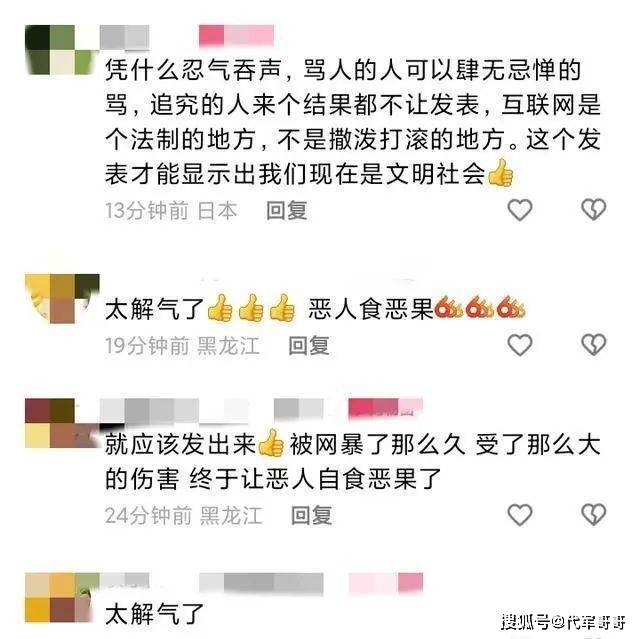Reply to the 24分钟前 黑龙江 comment
Image resolution: width=640 pixels, height=639 pixels.
(311, 515)
